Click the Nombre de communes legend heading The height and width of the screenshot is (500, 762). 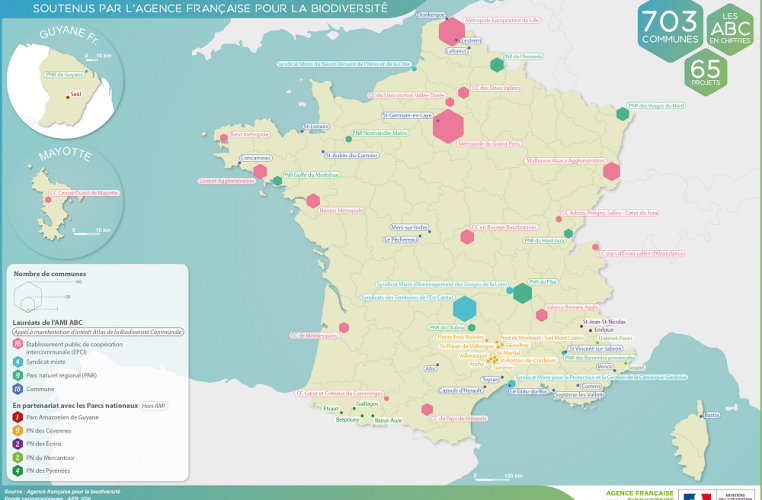50,274
